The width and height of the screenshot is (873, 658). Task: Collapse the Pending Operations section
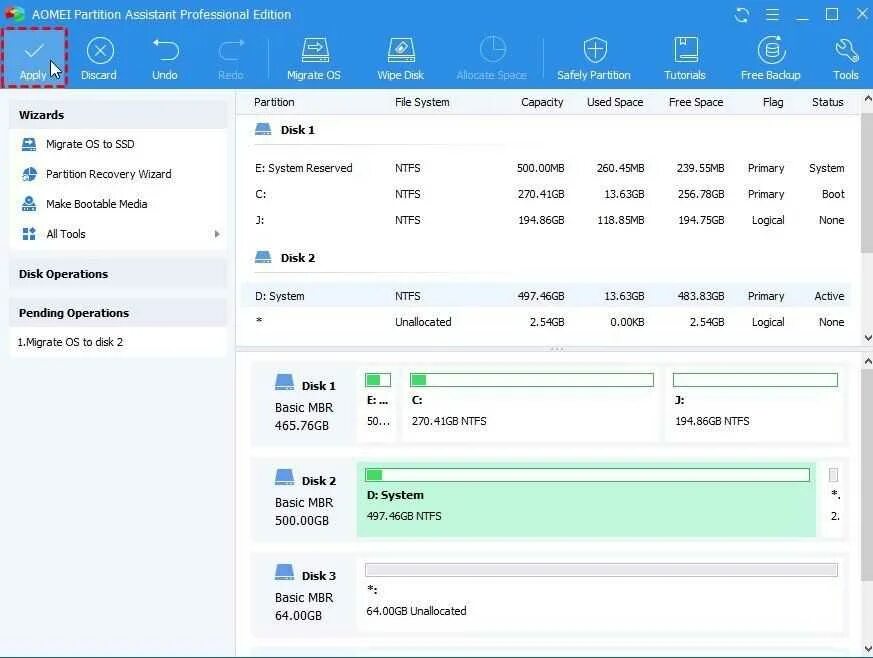[x=73, y=312]
